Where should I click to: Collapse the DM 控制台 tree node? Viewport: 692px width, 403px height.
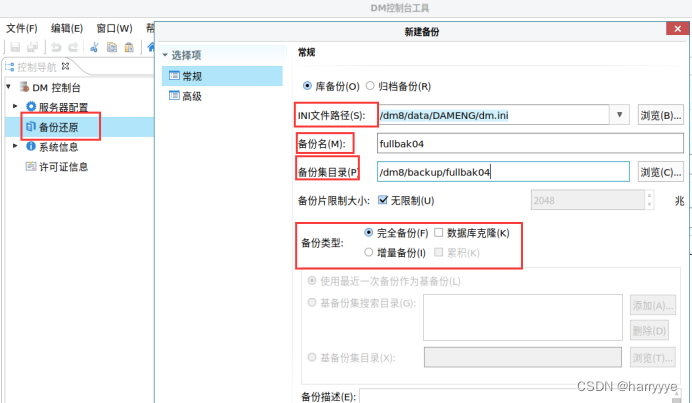[8, 87]
